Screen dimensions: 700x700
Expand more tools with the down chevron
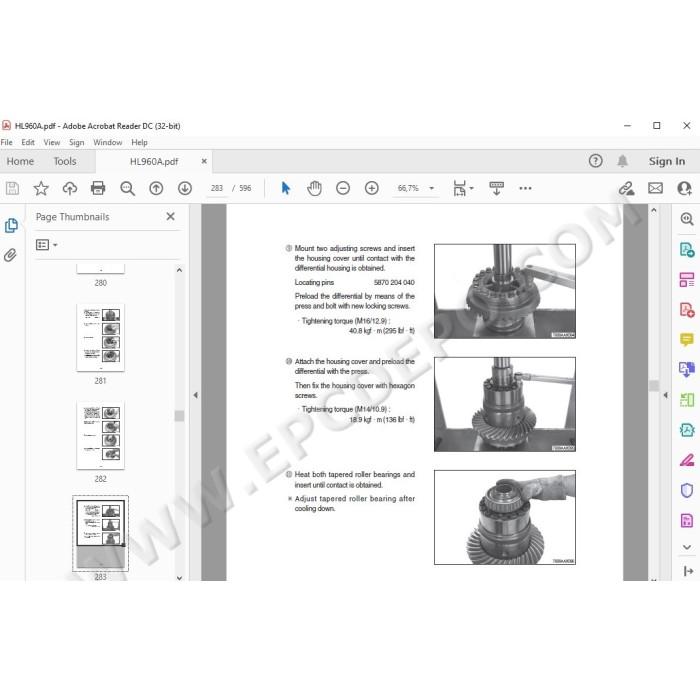(x=687, y=547)
